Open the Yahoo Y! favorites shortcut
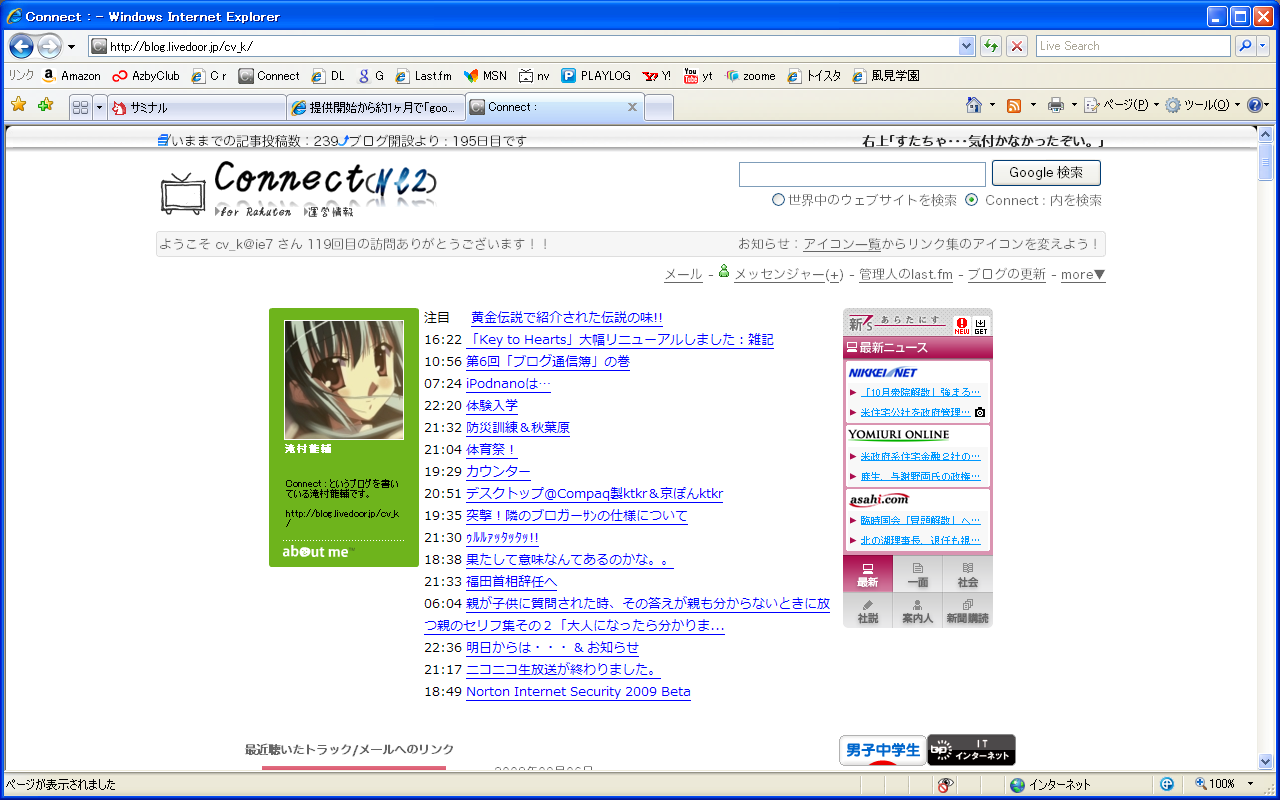 point(657,75)
